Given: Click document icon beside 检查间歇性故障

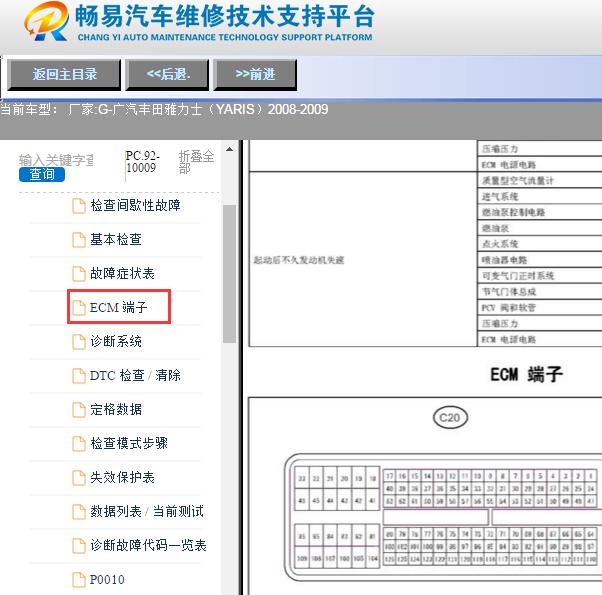Looking at the screenshot, I should click(79, 206).
